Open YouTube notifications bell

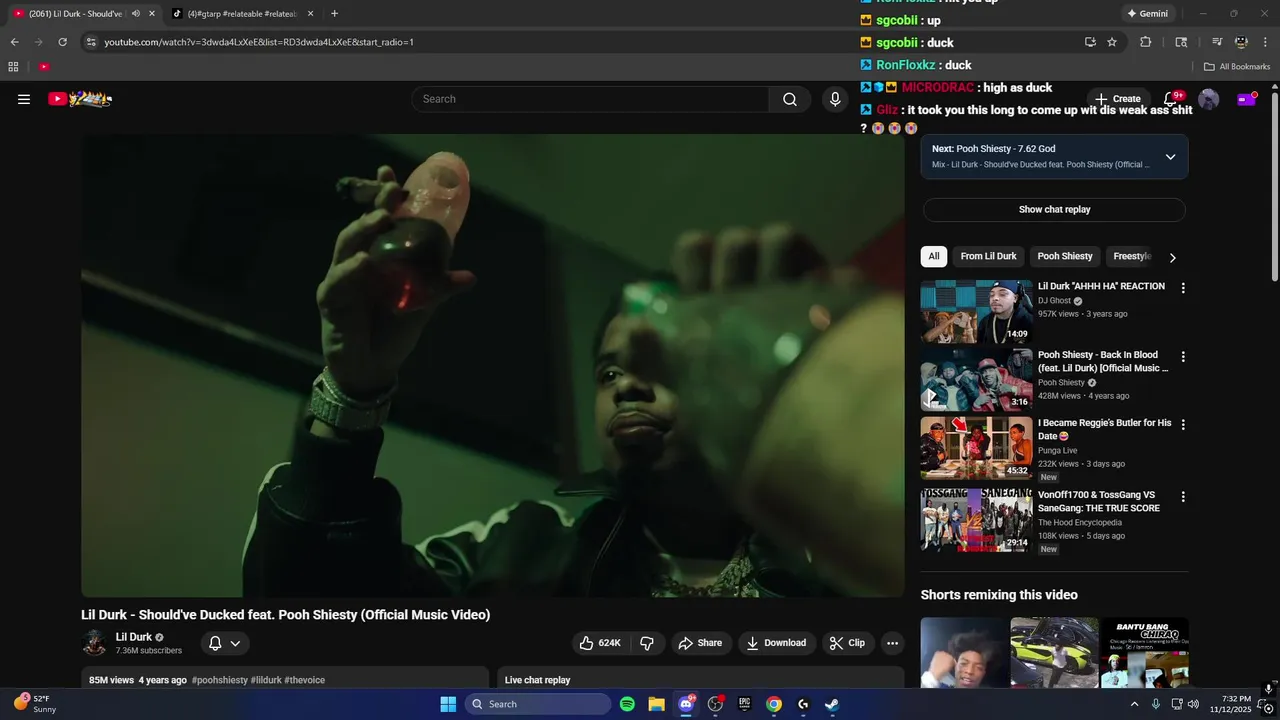tap(1171, 99)
